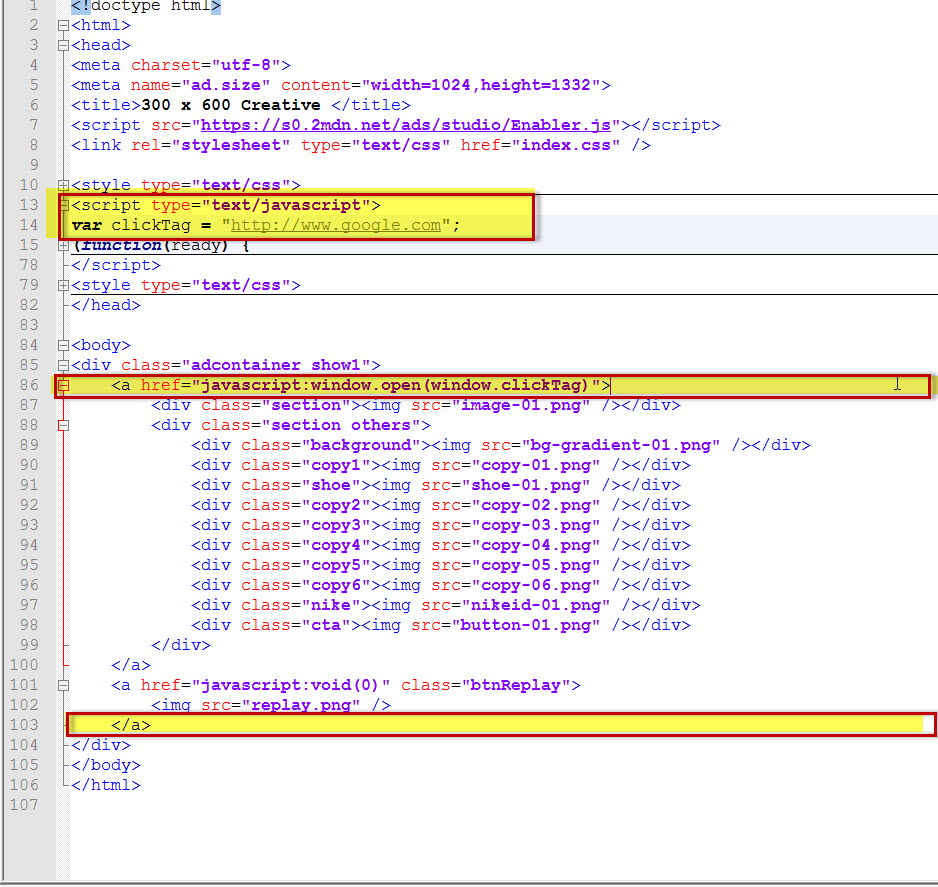938x887 pixels.
Task: Click the "cta" class value
Action: click(326, 626)
